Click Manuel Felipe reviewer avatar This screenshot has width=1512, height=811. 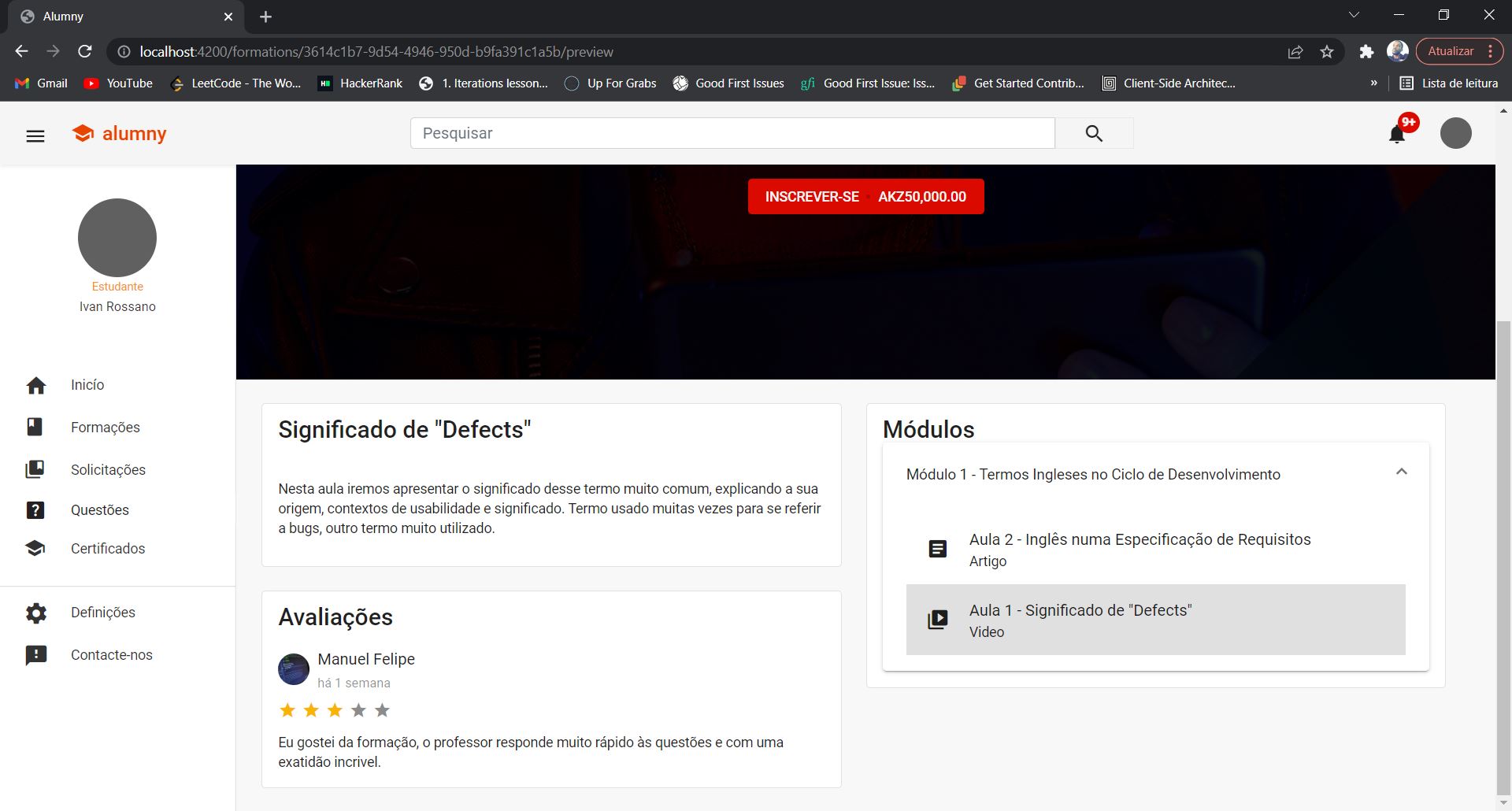(x=294, y=669)
